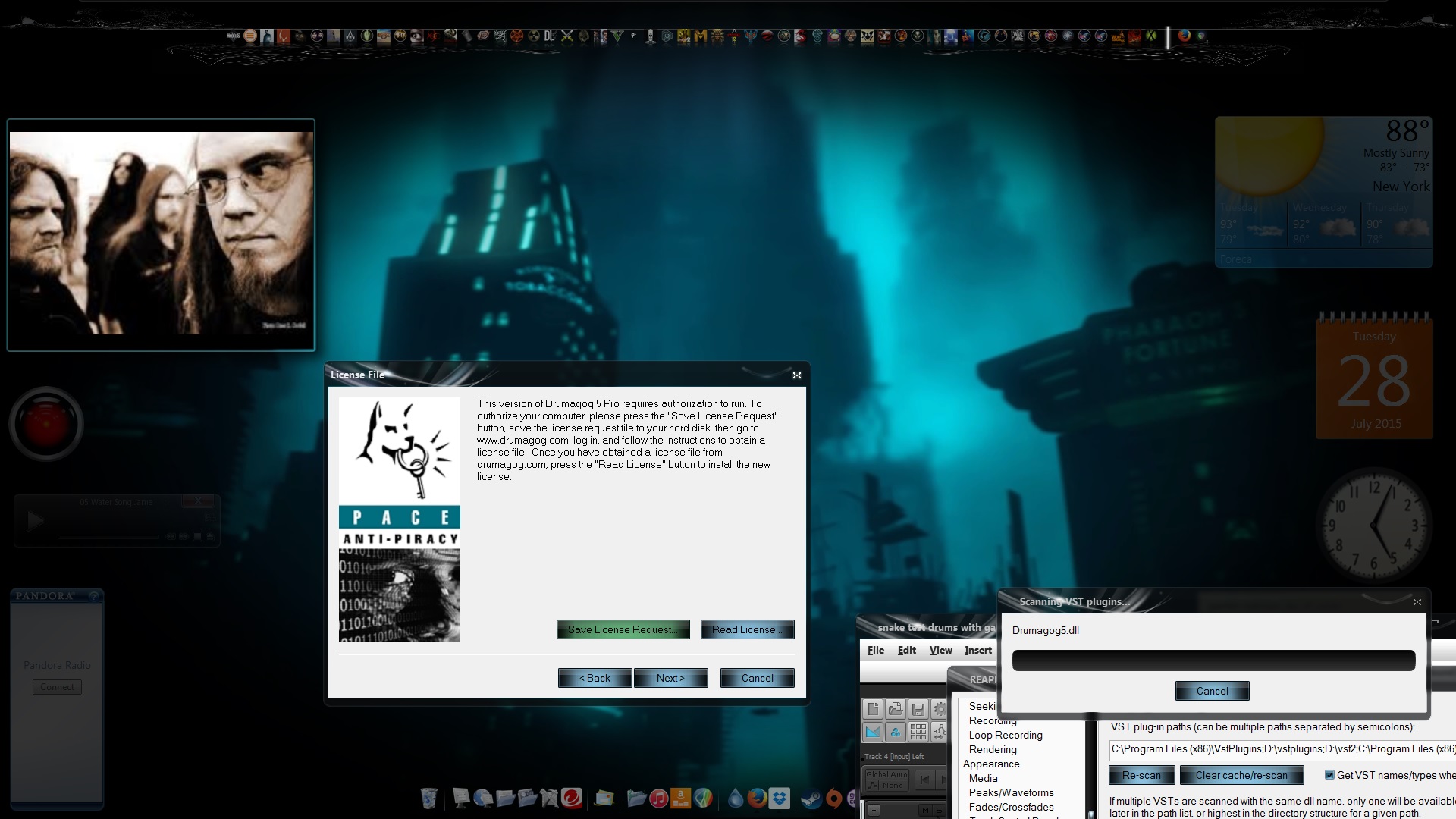Click the yellow M icon in top launcher
Image resolution: width=1456 pixels, height=819 pixels.
pos(701,36)
